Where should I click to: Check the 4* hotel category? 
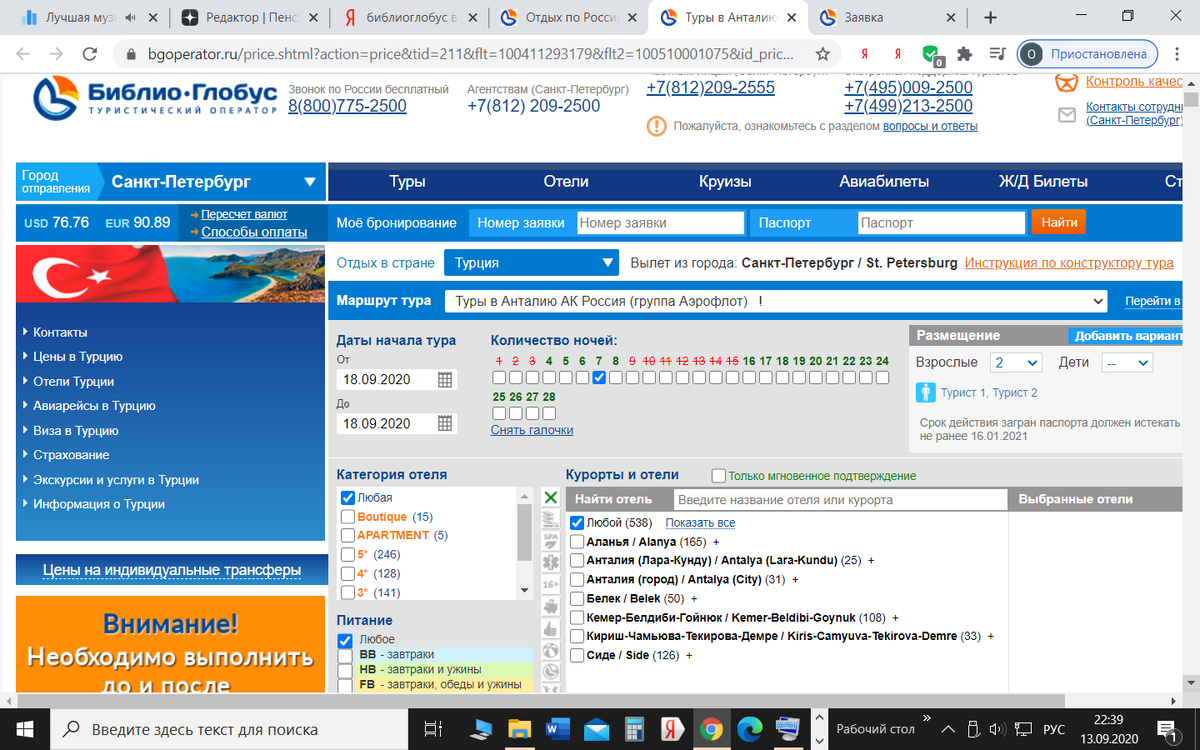click(x=348, y=573)
